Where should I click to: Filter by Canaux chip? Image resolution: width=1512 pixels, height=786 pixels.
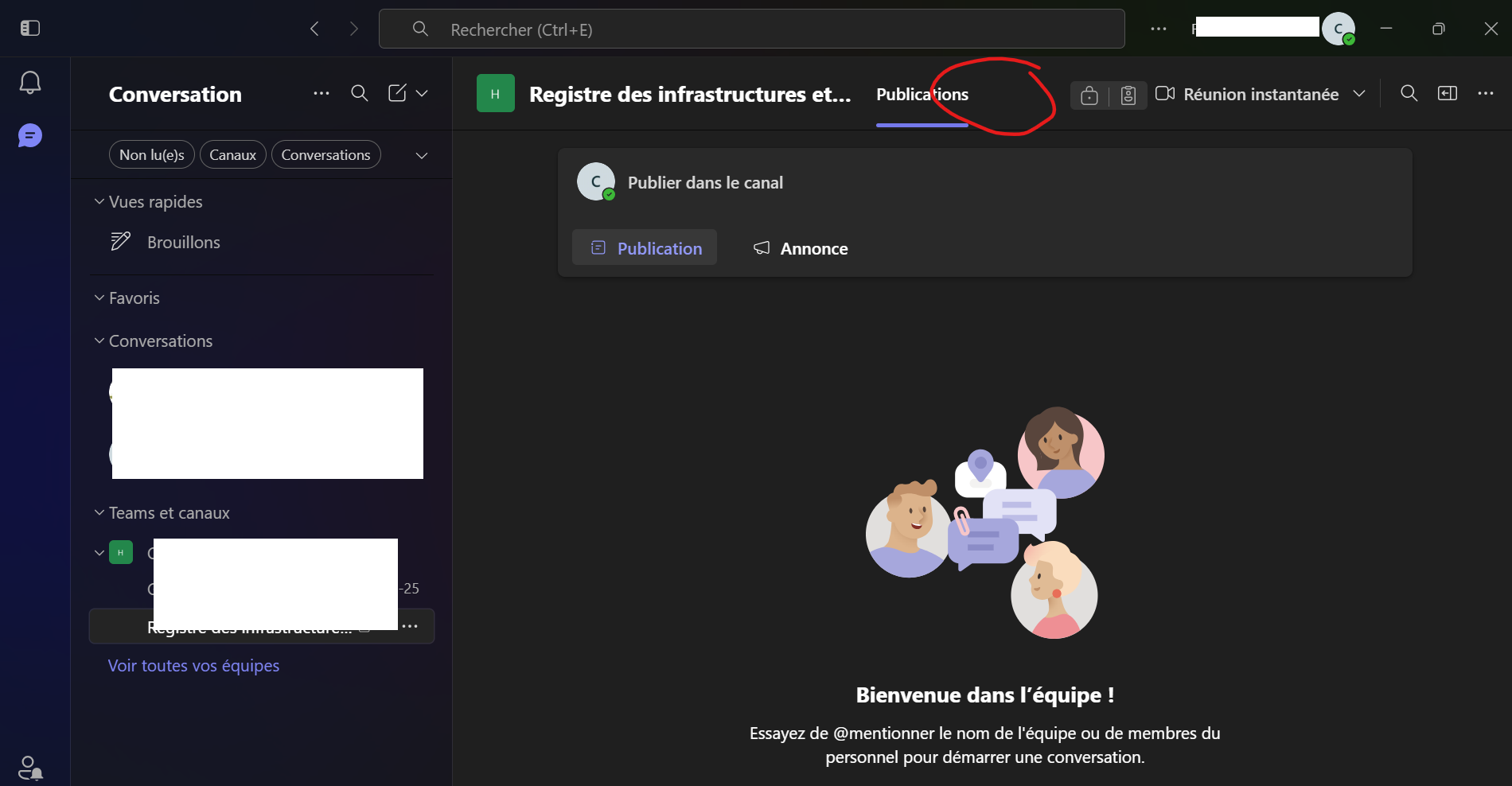click(x=233, y=155)
